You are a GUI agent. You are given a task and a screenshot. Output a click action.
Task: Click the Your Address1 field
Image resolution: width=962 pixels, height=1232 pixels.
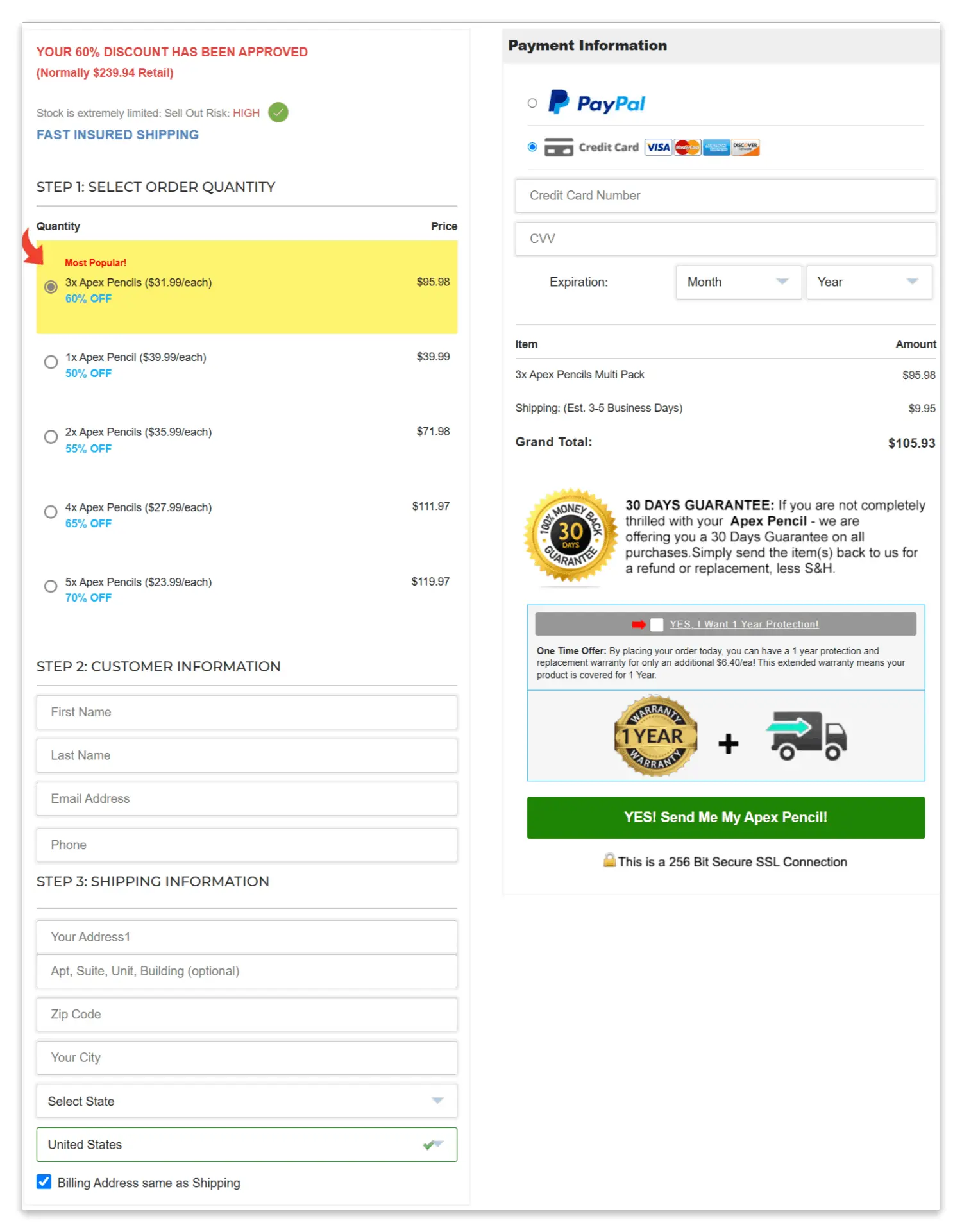tap(247, 937)
